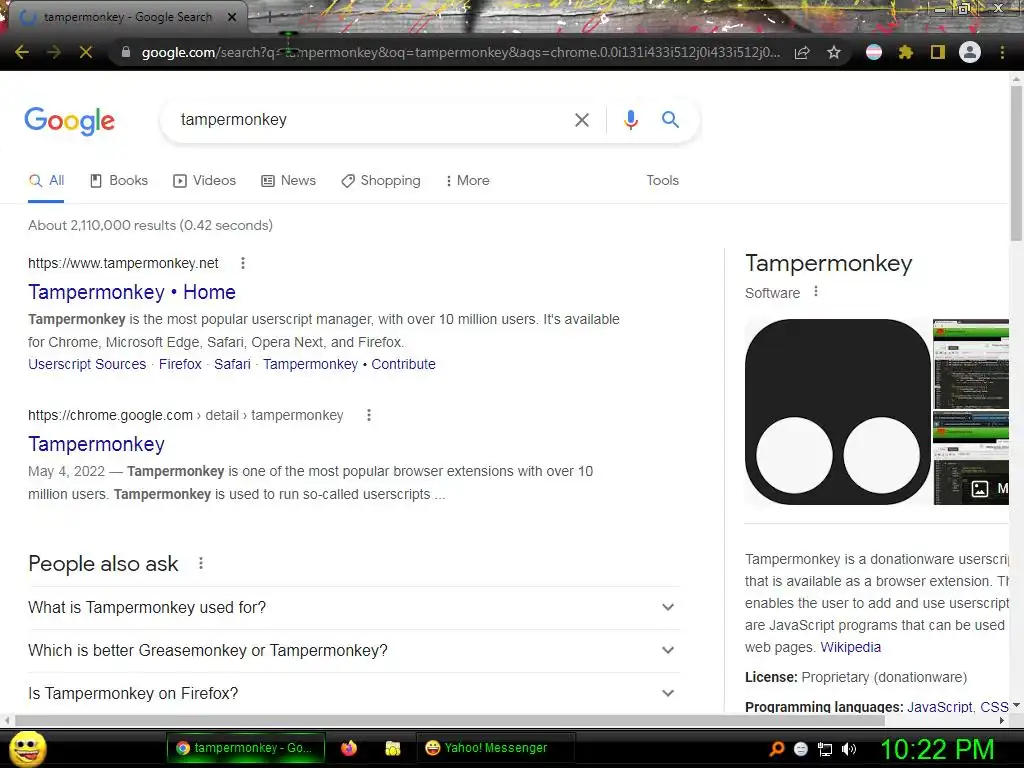
Task: Click the volume speaker tray icon
Action: (x=849, y=749)
